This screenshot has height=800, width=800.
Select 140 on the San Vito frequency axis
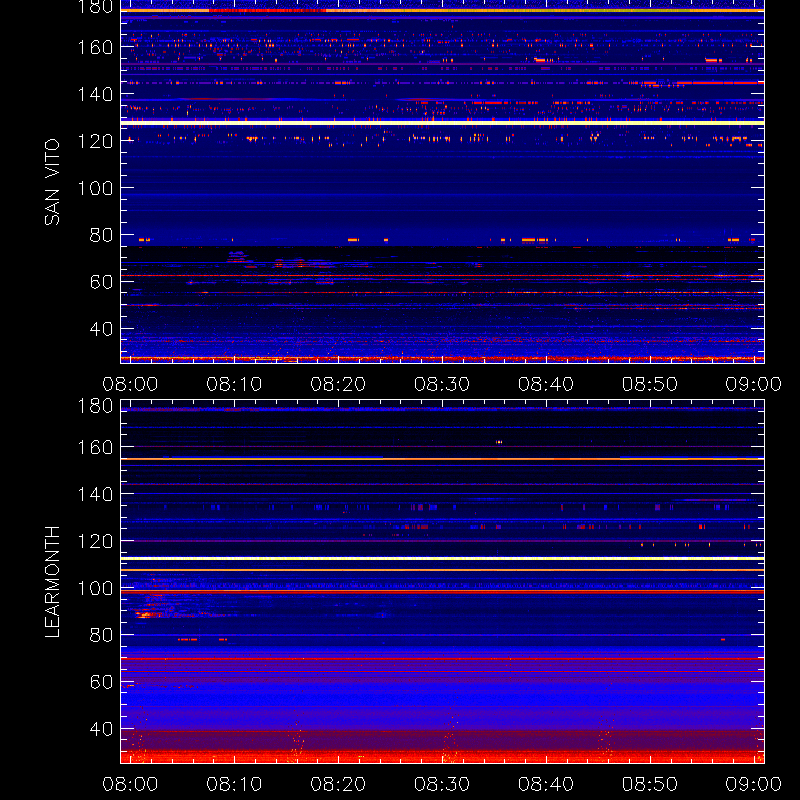pyautogui.click(x=95, y=94)
